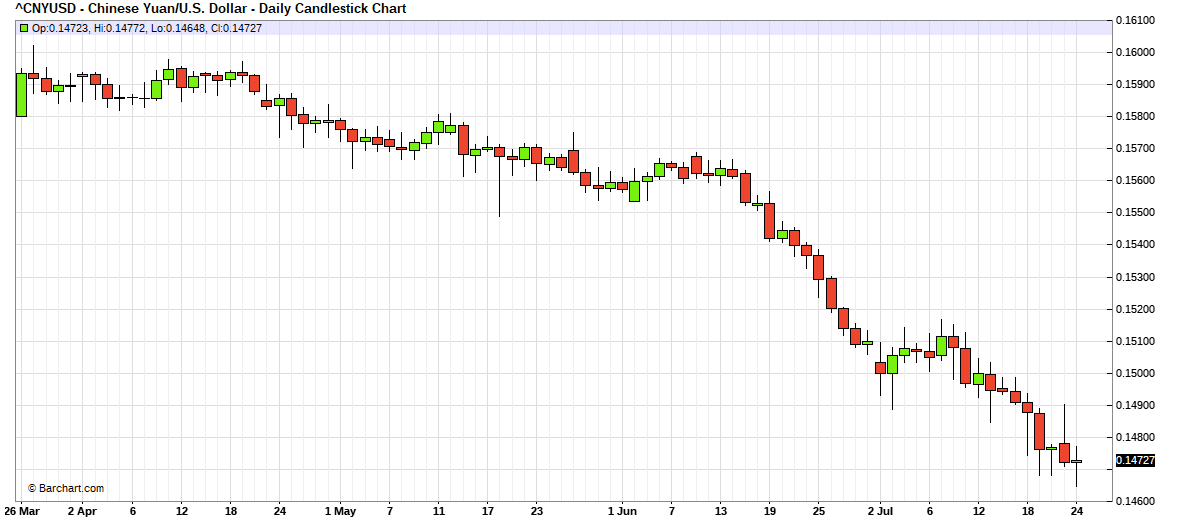
Task: Click the 1 Jun date label
Action: (623, 510)
